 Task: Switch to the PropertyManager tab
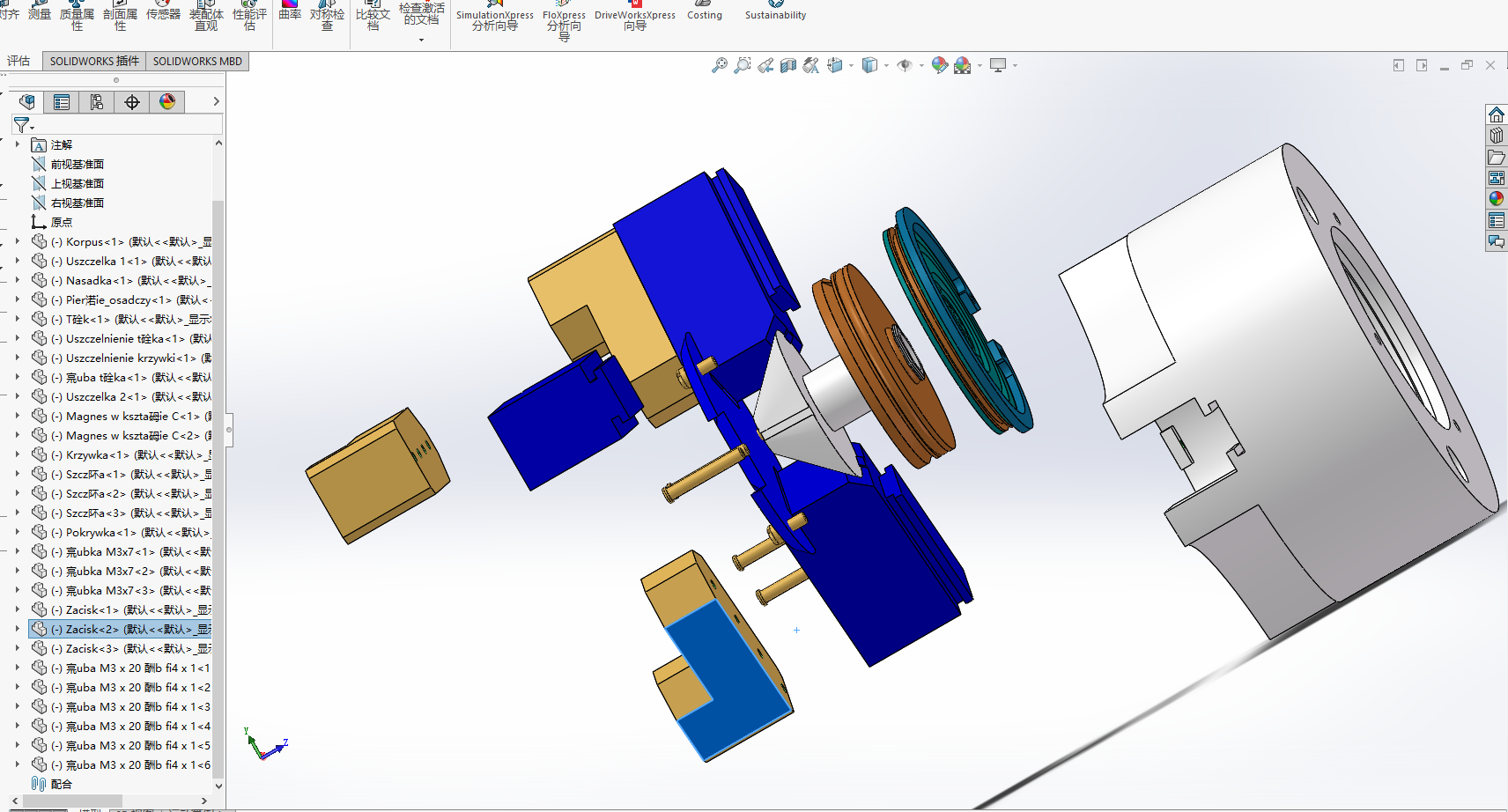pos(62,102)
